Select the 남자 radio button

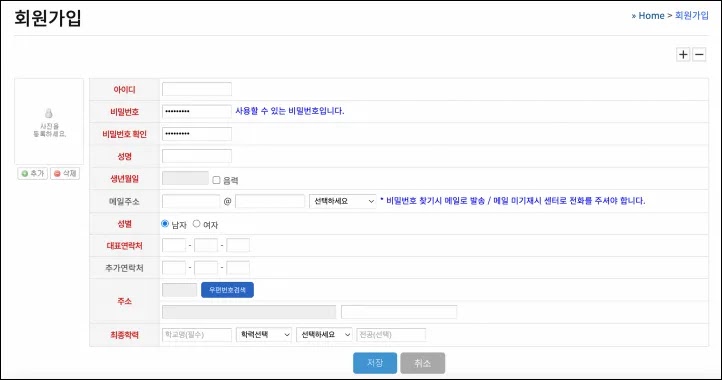165,224
